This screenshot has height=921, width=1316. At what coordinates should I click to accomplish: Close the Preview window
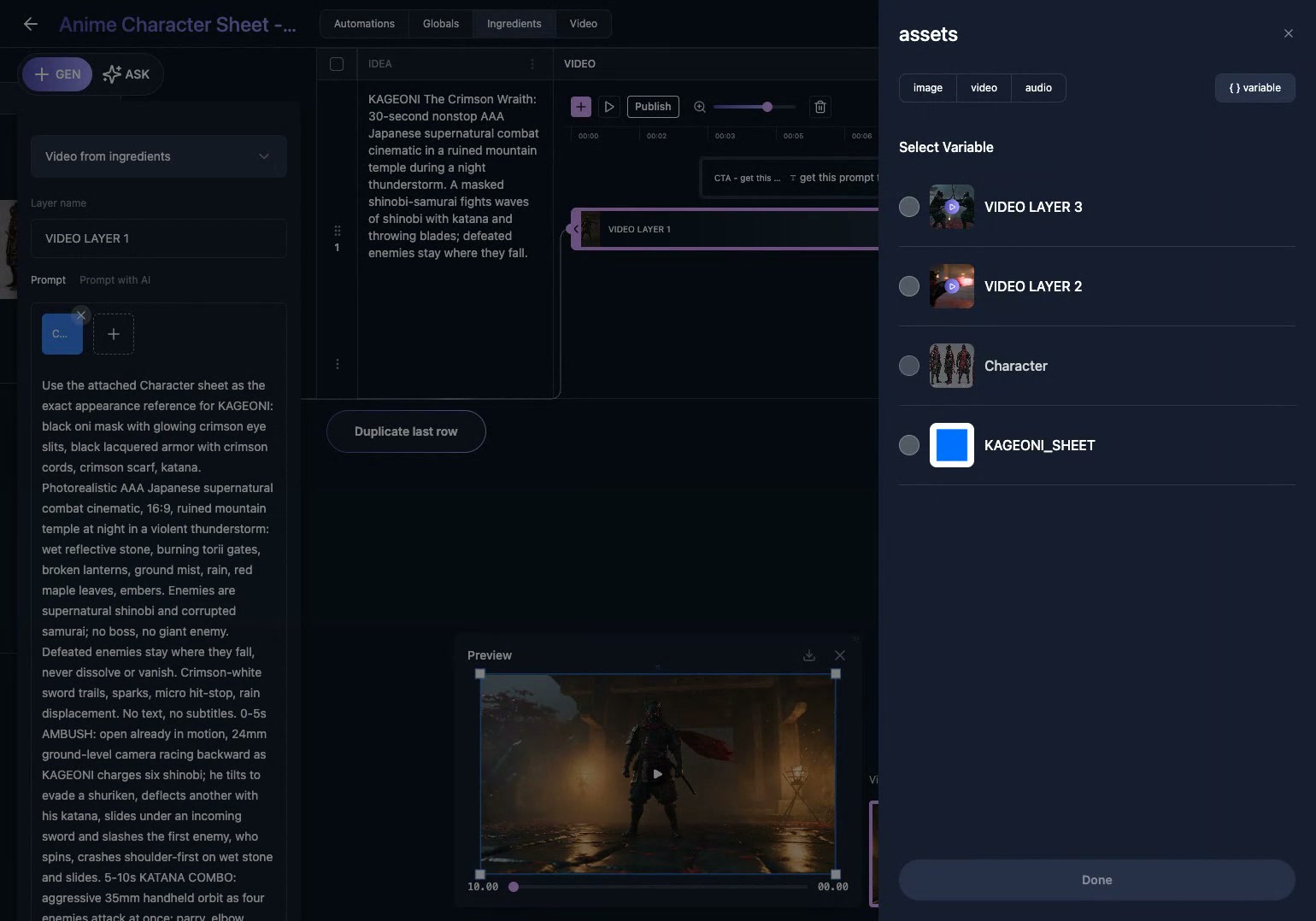(x=840, y=655)
